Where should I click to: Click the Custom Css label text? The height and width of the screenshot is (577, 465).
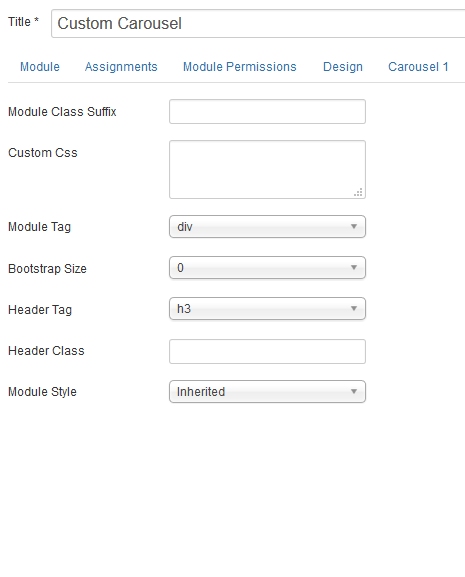tap(43, 153)
